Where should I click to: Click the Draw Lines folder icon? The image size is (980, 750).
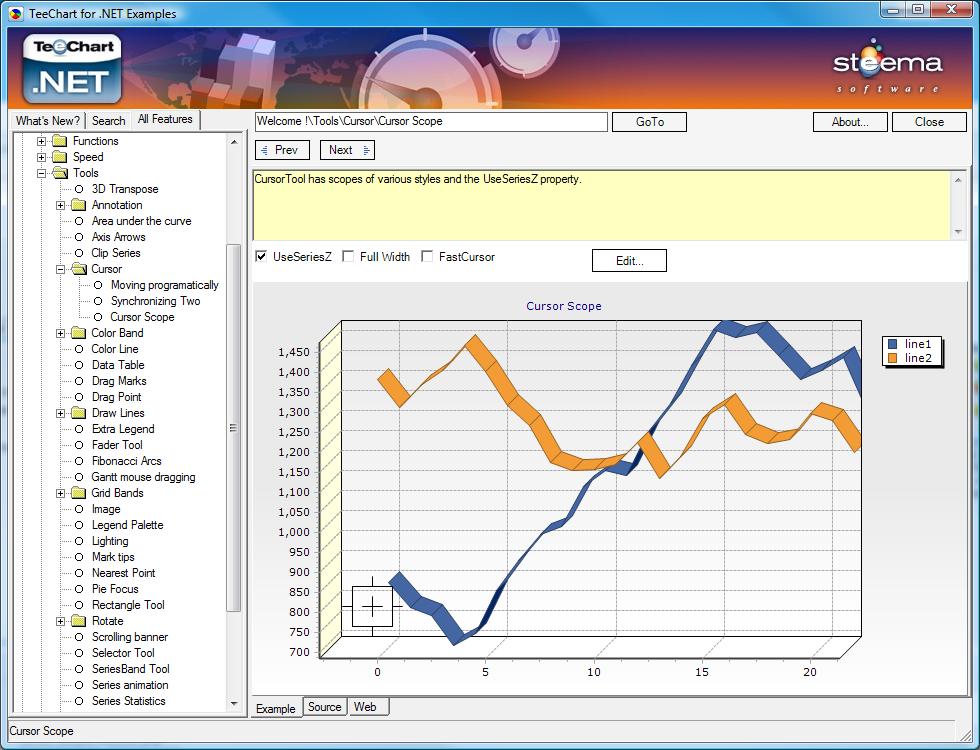click(x=79, y=413)
